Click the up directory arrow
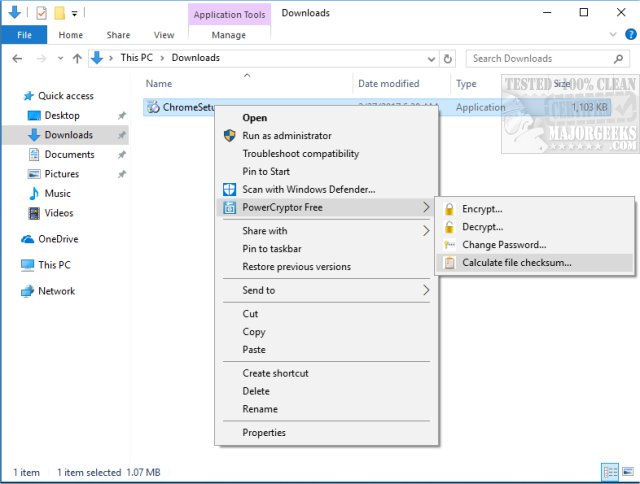Viewport: 640px width, 484px height. (x=76, y=58)
